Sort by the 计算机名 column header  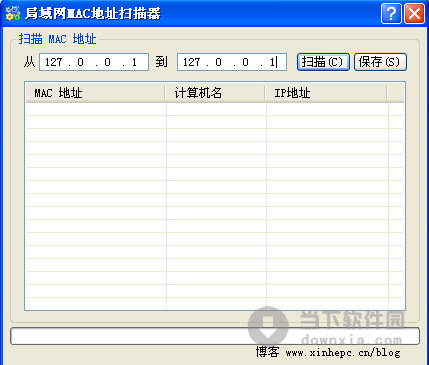(215, 93)
